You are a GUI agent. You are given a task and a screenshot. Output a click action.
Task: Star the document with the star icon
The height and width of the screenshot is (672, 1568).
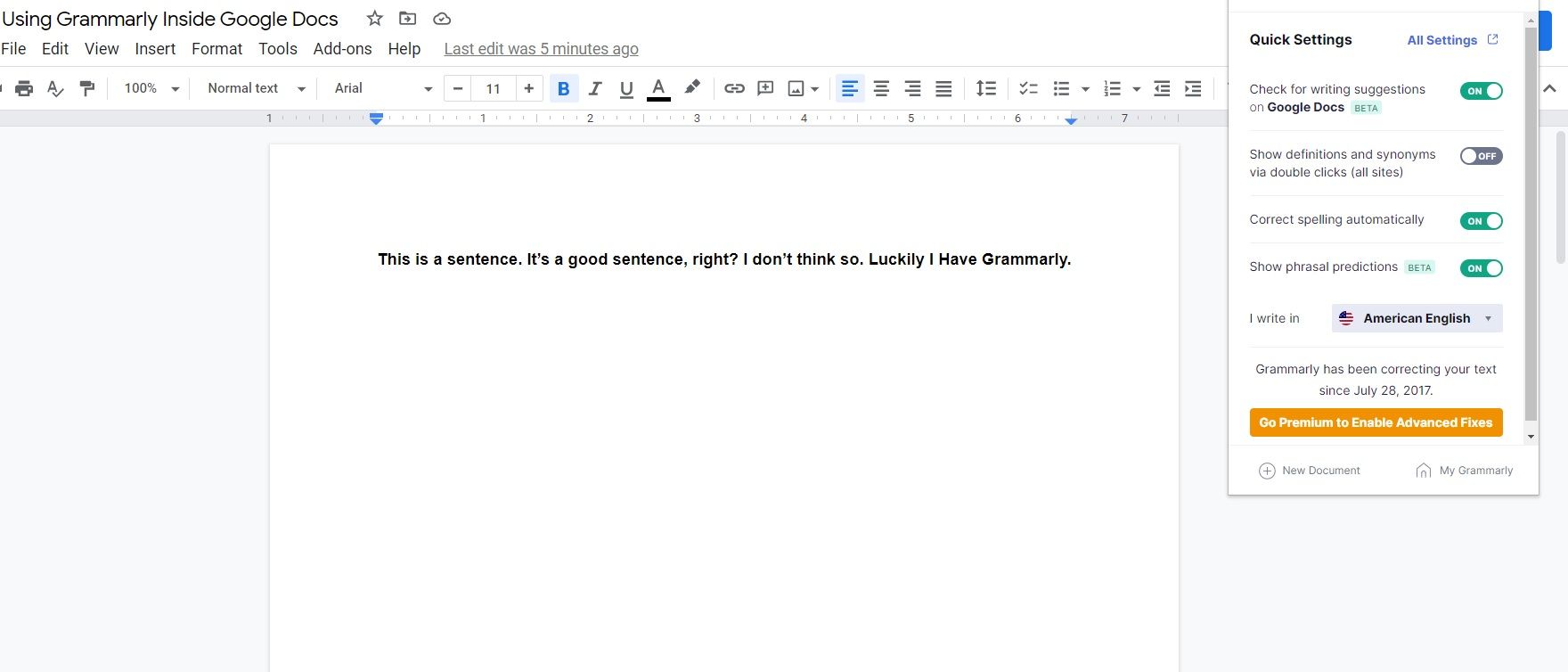(x=375, y=19)
